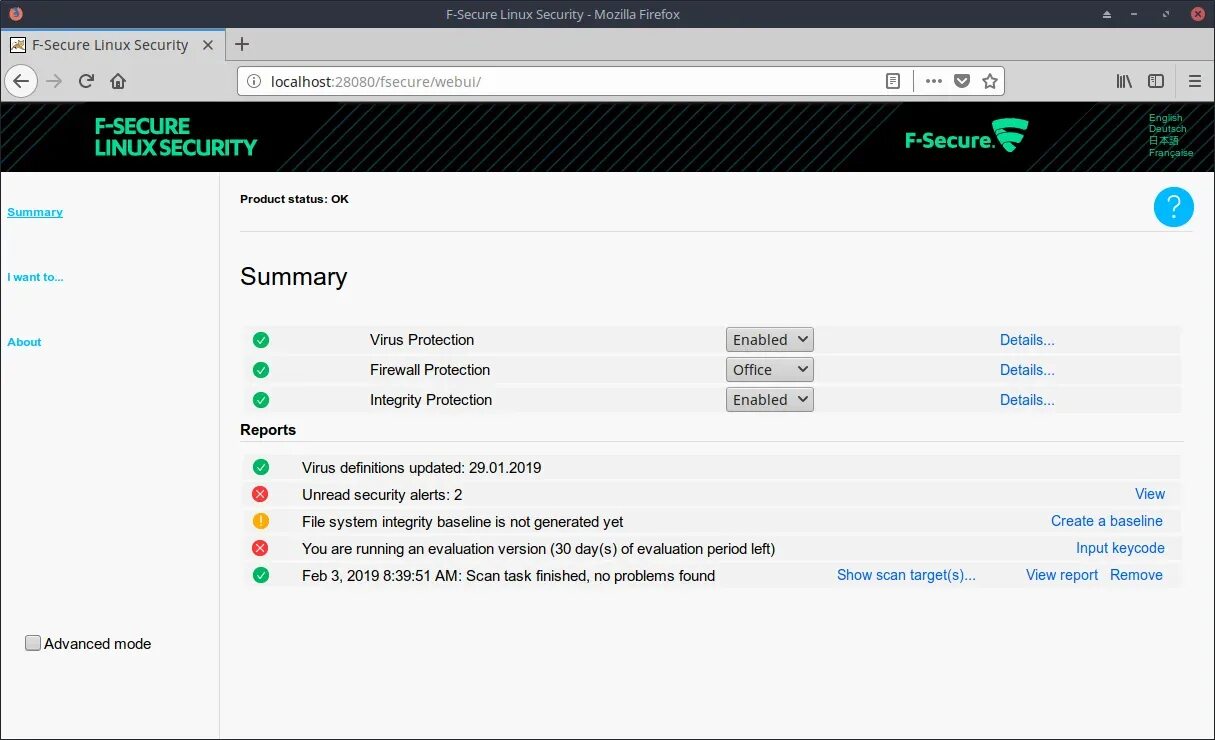The image size is (1215, 740).
Task: Switch language to Française
Action: (1171, 153)
